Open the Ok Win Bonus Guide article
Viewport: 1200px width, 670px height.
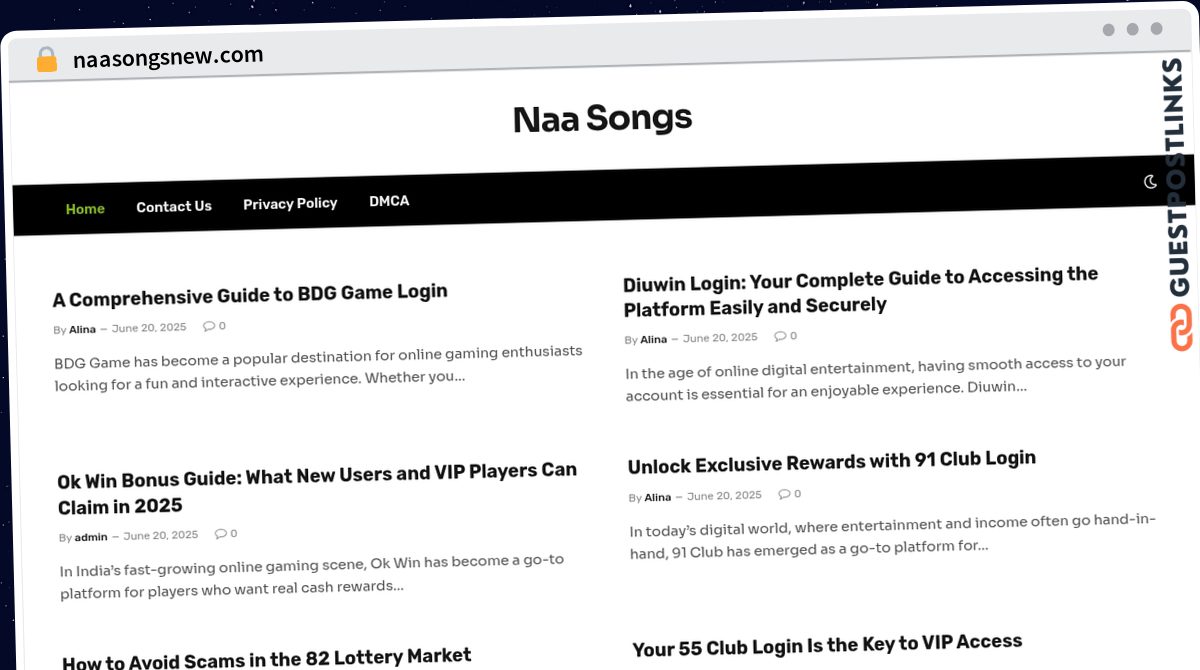click(317, 488)
